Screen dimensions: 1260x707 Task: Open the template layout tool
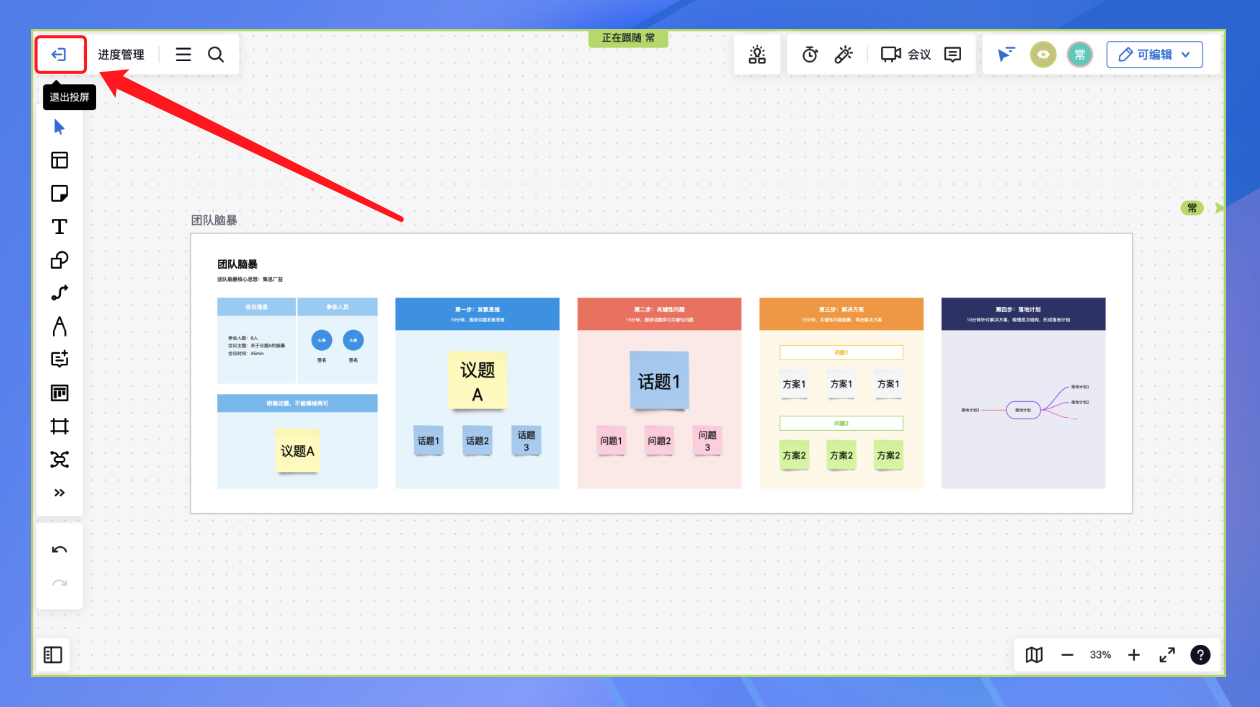(59, 160)
